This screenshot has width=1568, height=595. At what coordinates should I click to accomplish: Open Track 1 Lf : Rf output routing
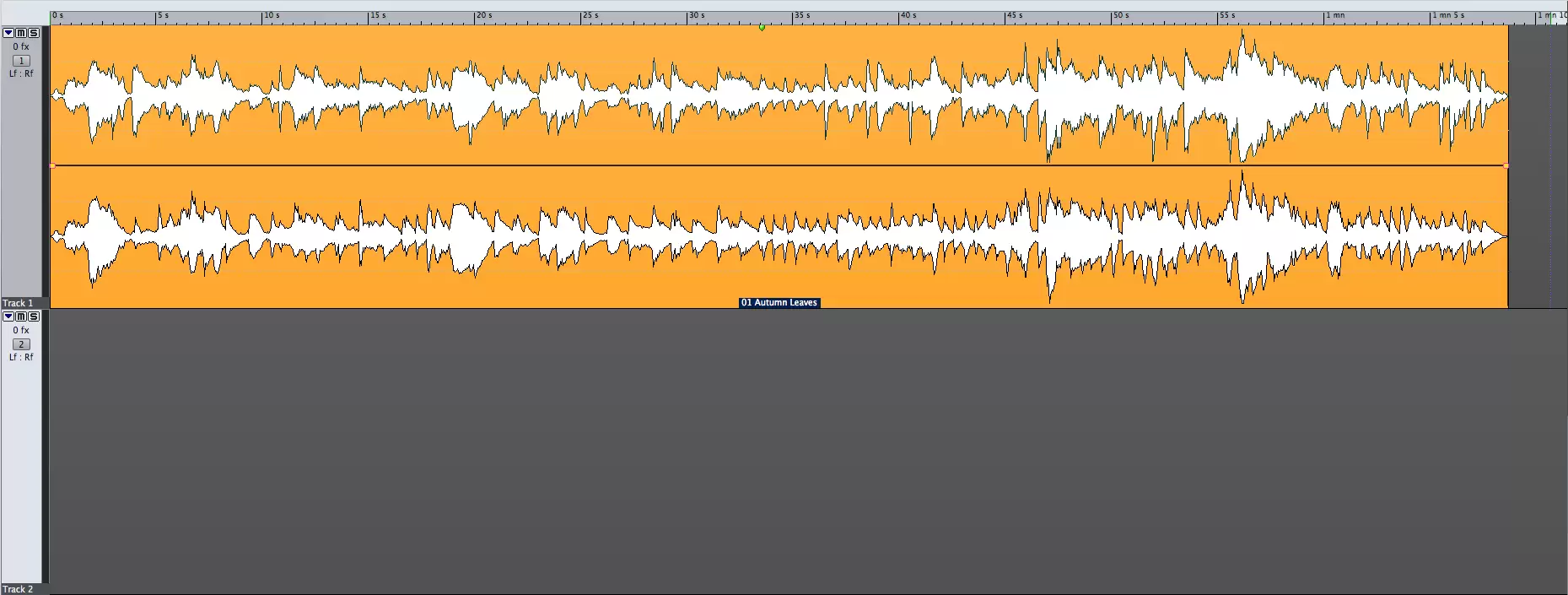click(21, 73)
